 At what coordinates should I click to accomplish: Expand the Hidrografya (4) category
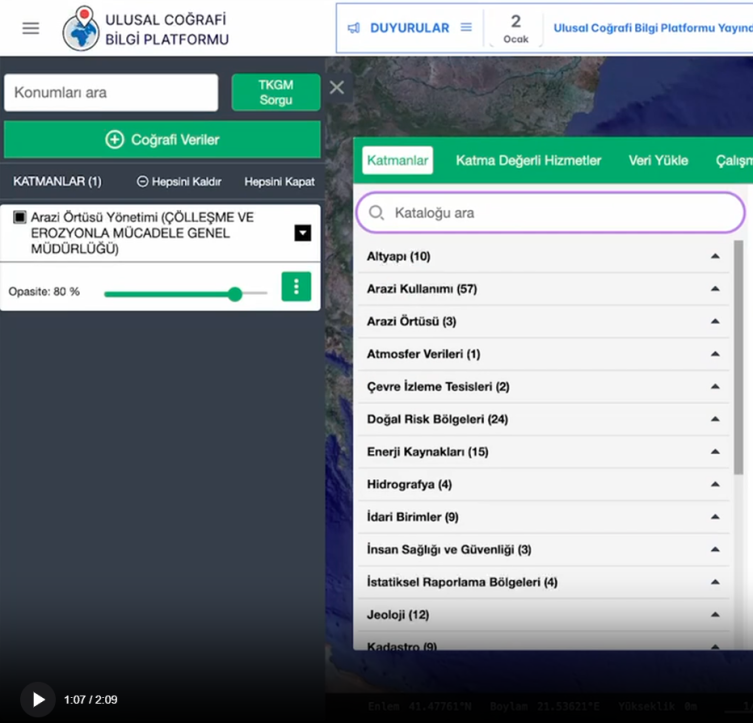715,484
